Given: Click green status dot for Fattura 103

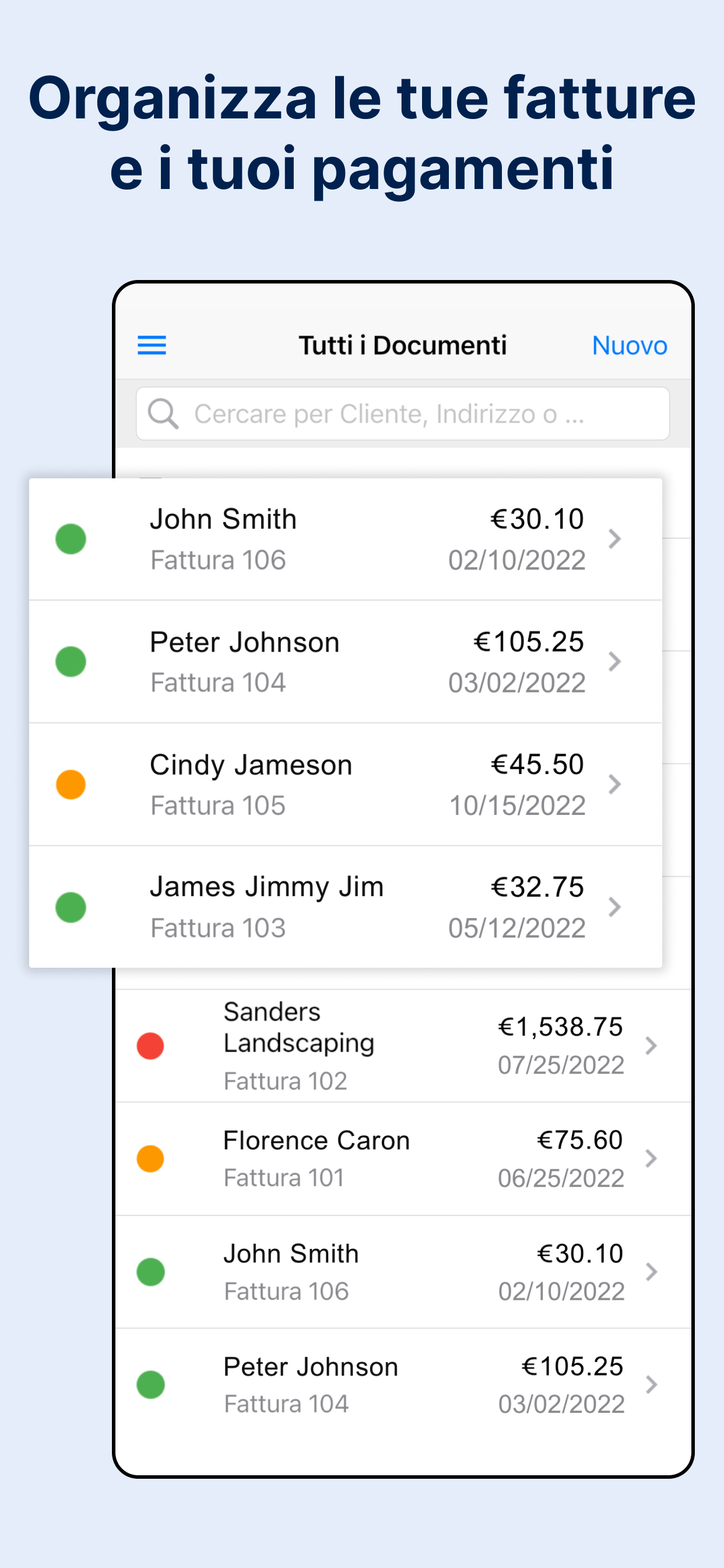Looking at the screenshot, I should click(x=71, y=907).
